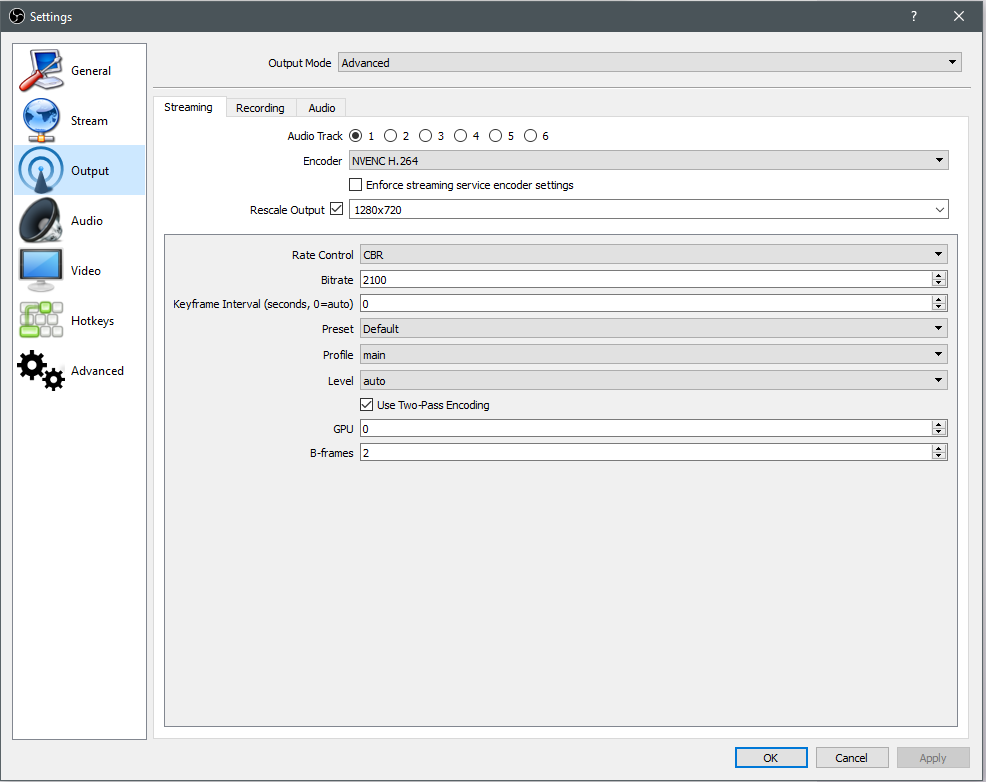Decrease GPU value with down arrow

pyautogui.click(x=939, y=432)
